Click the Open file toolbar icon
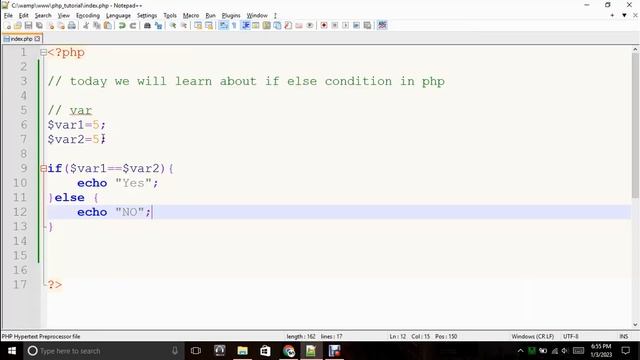 [x=18, y=26]
